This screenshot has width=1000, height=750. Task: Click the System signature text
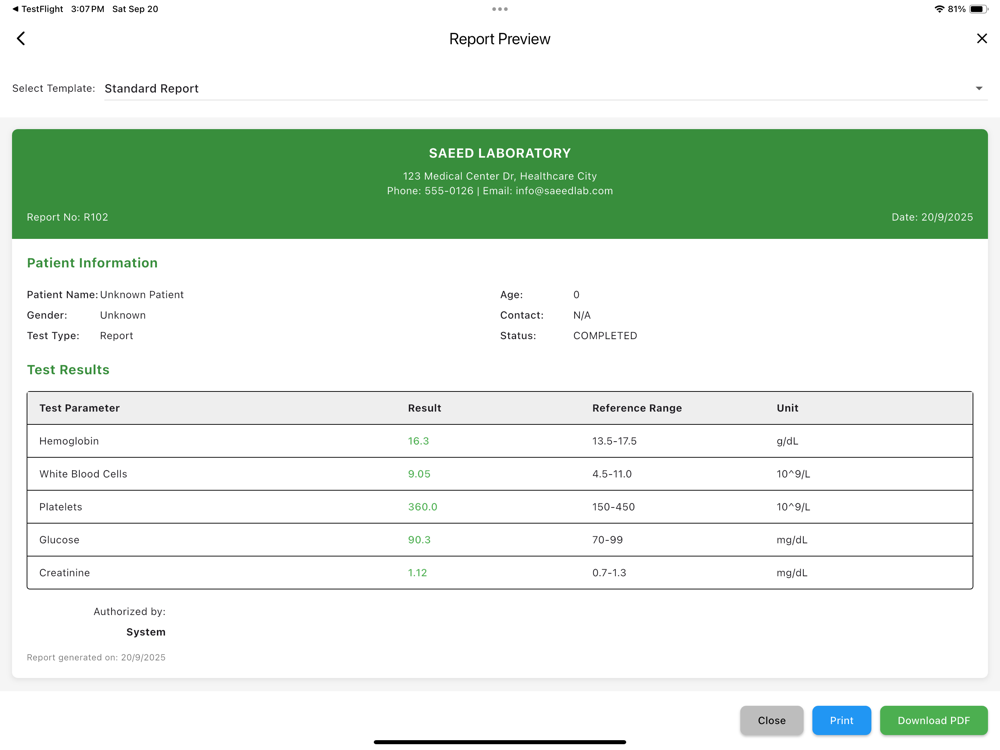pyautogui.click(x=145, y=632)
